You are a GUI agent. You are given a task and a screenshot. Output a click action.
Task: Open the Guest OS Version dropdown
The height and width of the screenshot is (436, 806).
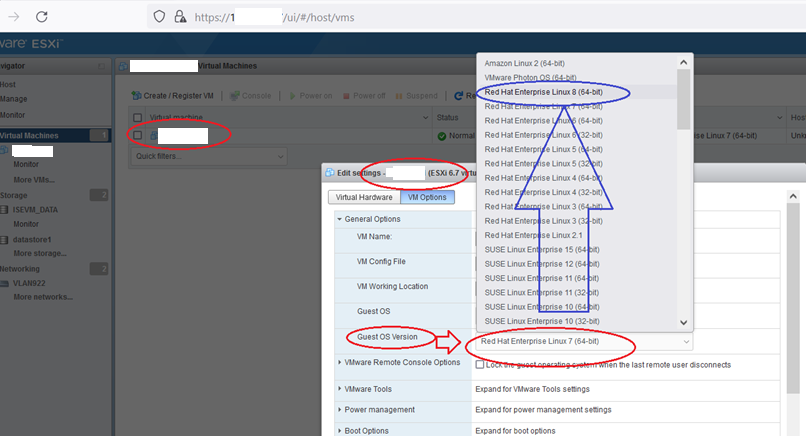pos(584,341)
